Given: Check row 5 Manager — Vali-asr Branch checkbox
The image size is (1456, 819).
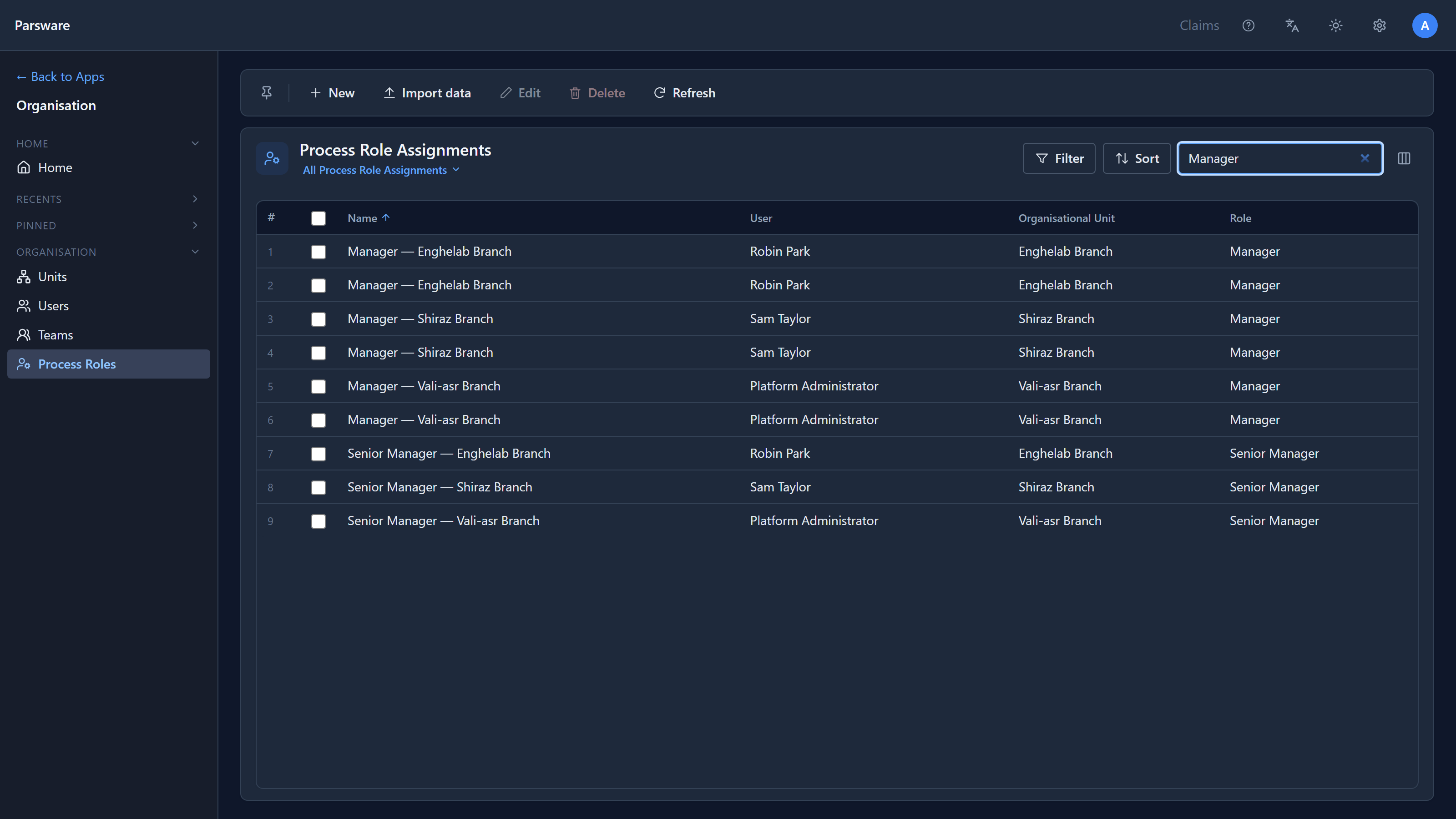Looking at the screenshot, I should click(318, 386).
